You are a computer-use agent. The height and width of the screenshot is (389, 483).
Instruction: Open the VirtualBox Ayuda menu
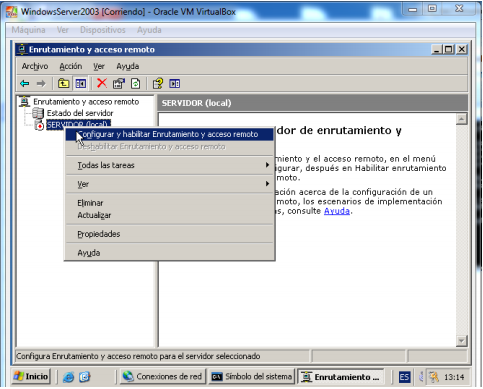pos(149,30)
